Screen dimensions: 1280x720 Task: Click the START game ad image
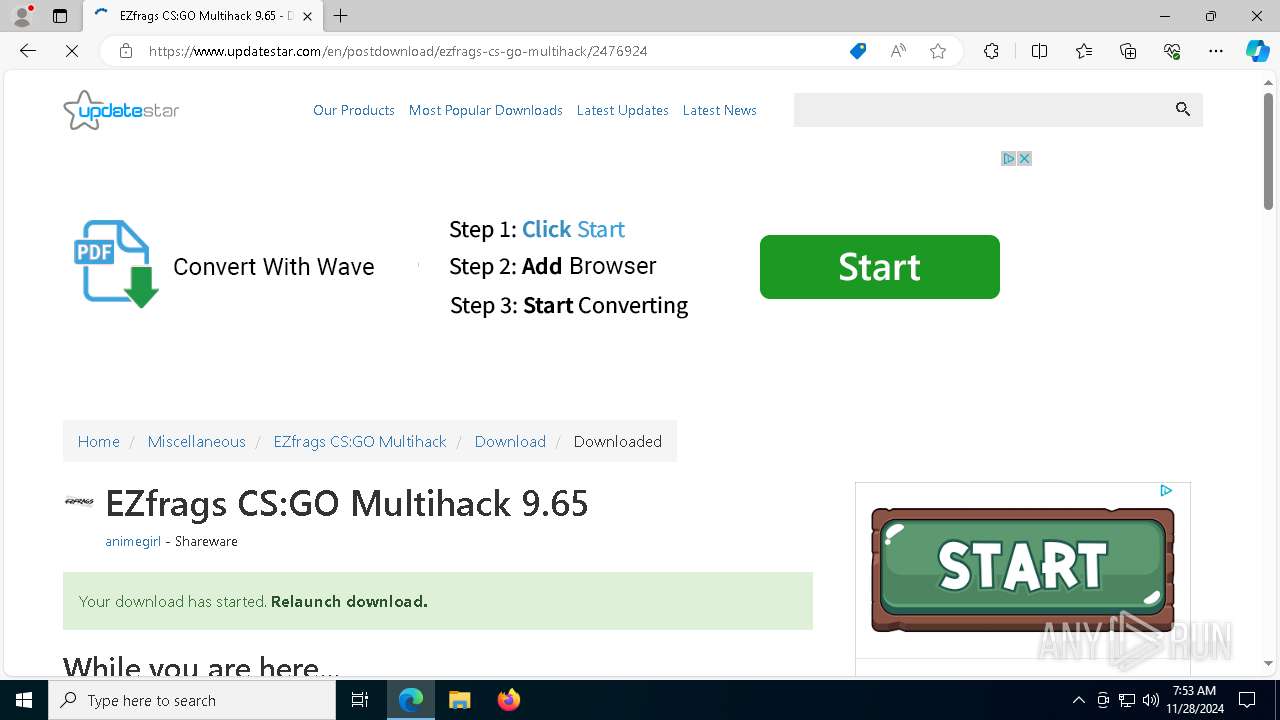(x=1023, y=570)
